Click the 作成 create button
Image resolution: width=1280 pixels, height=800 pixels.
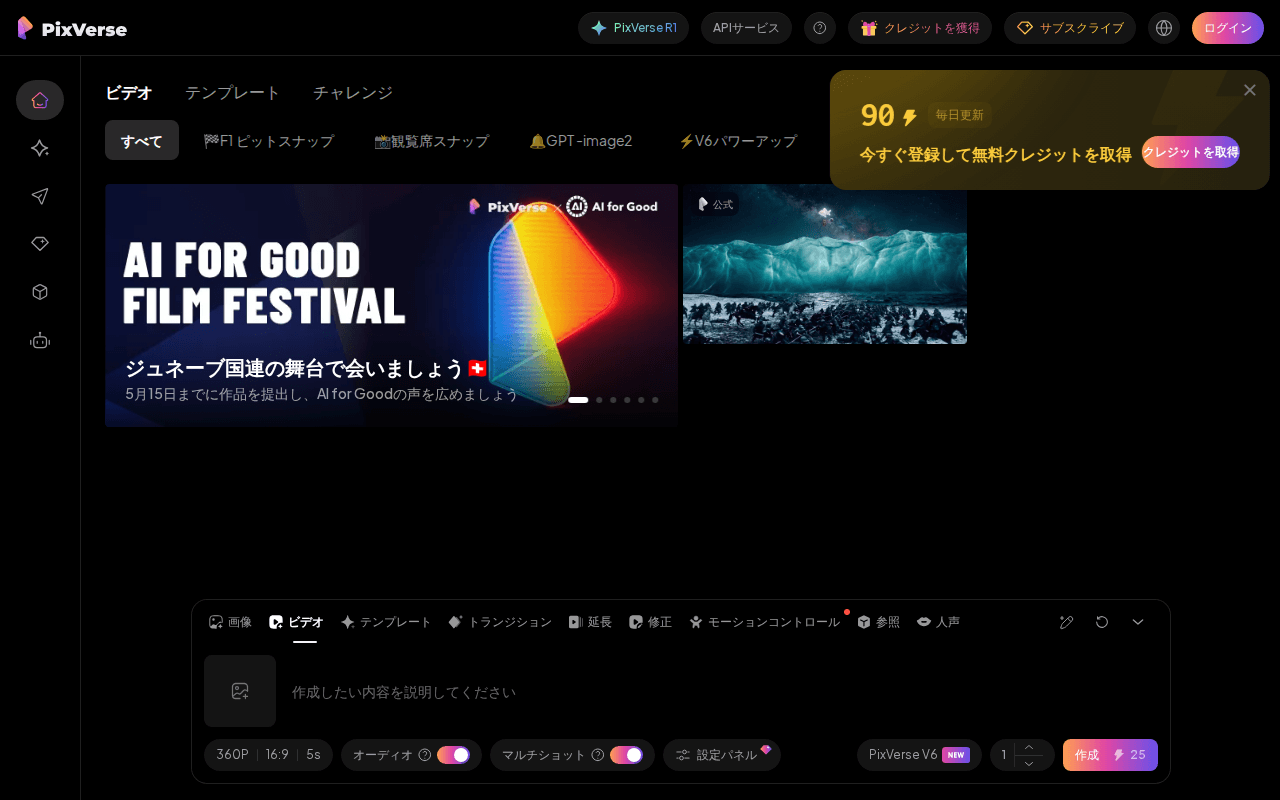click(1110, 755)
